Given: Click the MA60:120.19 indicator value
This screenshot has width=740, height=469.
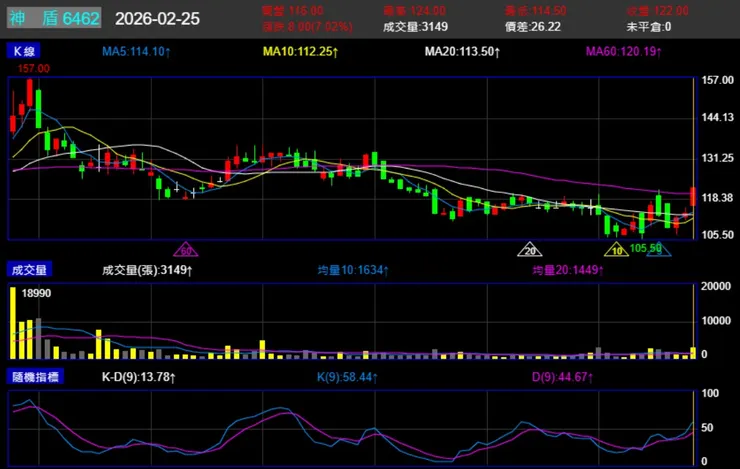Looking at the screenshot, I should [623, 51].
